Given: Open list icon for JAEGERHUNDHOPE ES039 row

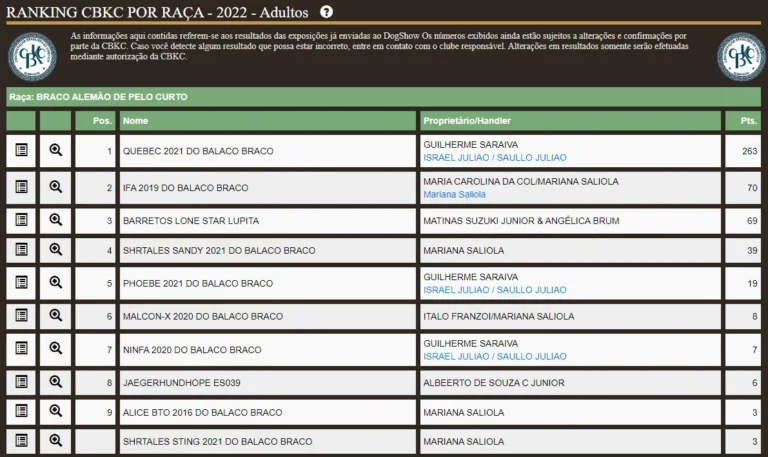Looking at the screenshot, I should click(x=21, y=381).
